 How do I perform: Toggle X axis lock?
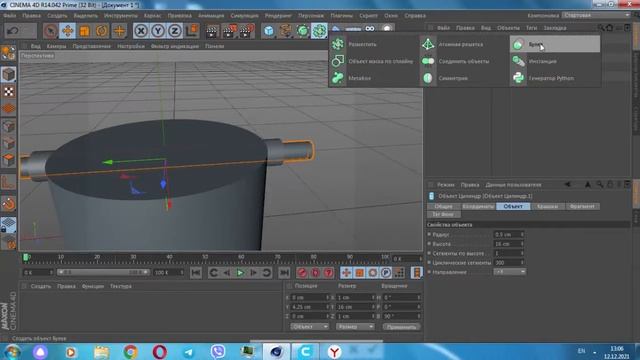141,31
